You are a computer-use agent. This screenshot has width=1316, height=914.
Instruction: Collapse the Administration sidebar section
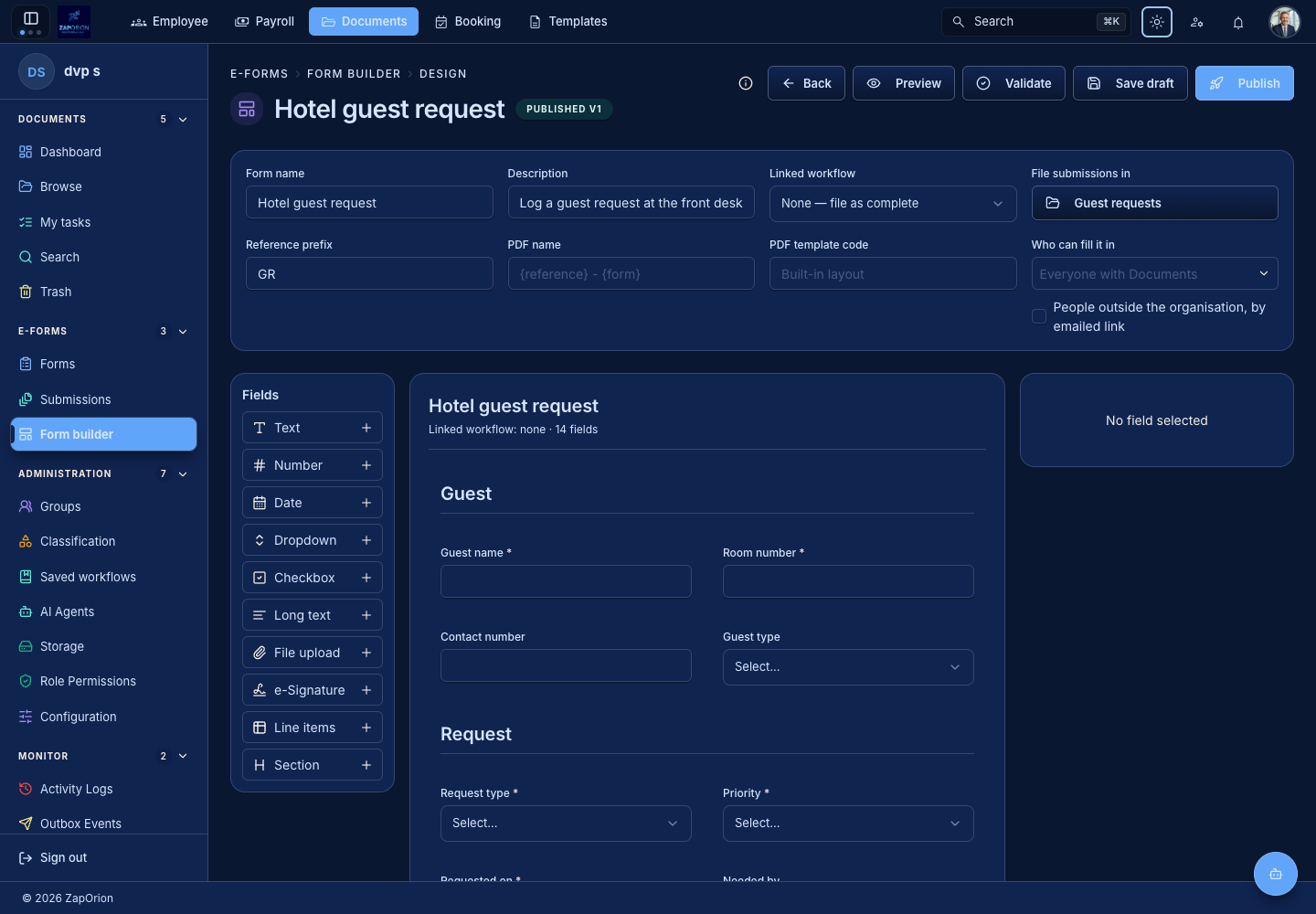coord(183,474)
